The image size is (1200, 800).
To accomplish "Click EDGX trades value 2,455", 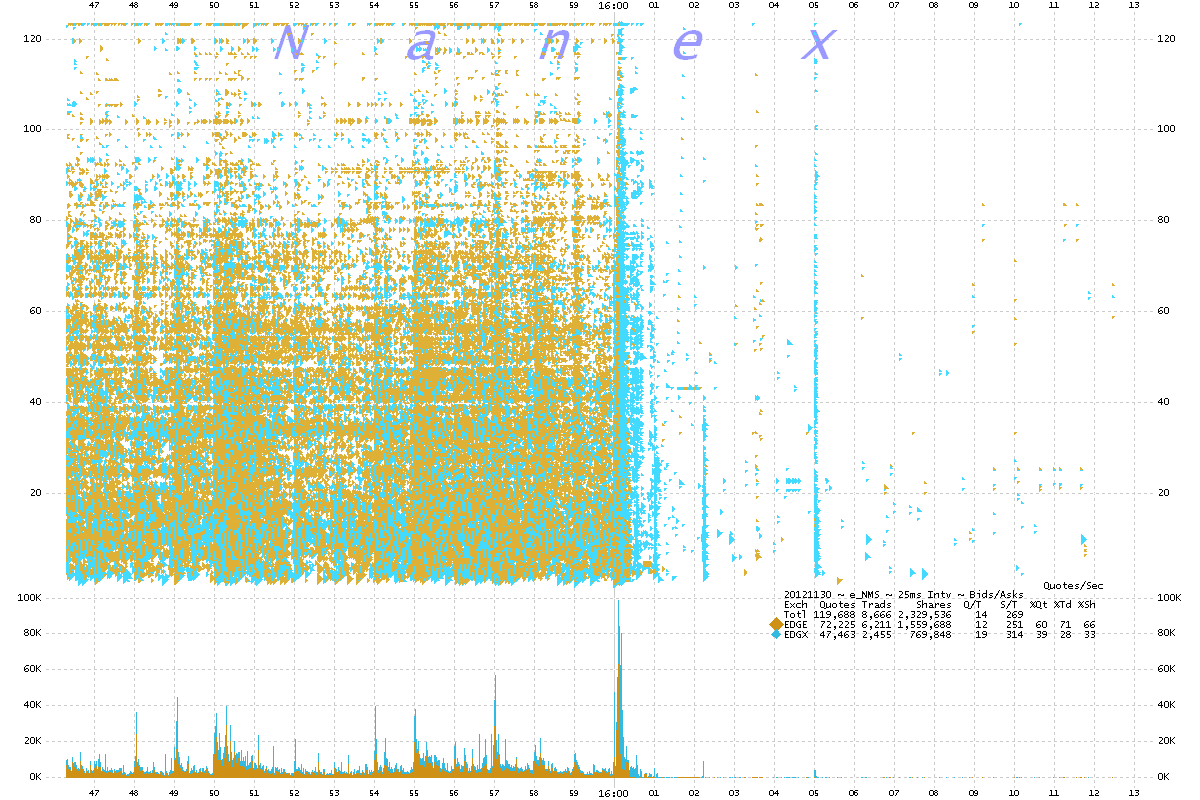I will (876, 635).
